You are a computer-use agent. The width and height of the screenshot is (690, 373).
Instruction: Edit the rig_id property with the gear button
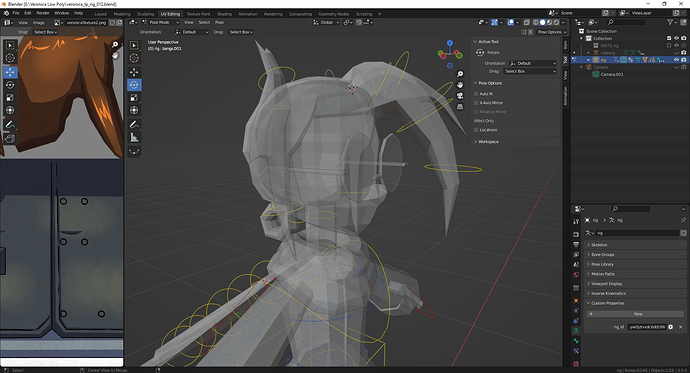pyautogui.click(x=671, y=327)
